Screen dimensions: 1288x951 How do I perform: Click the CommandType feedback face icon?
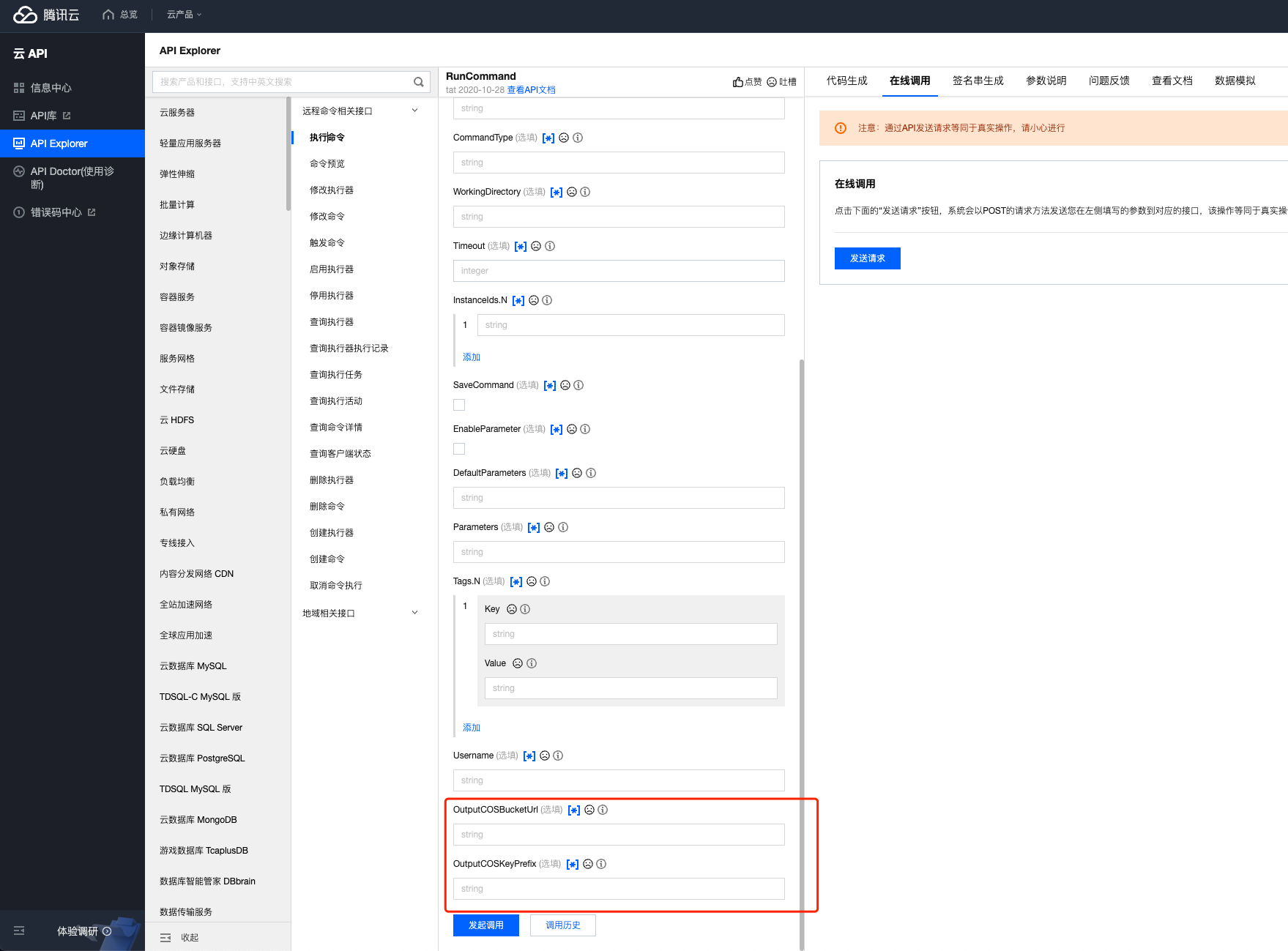564,138
